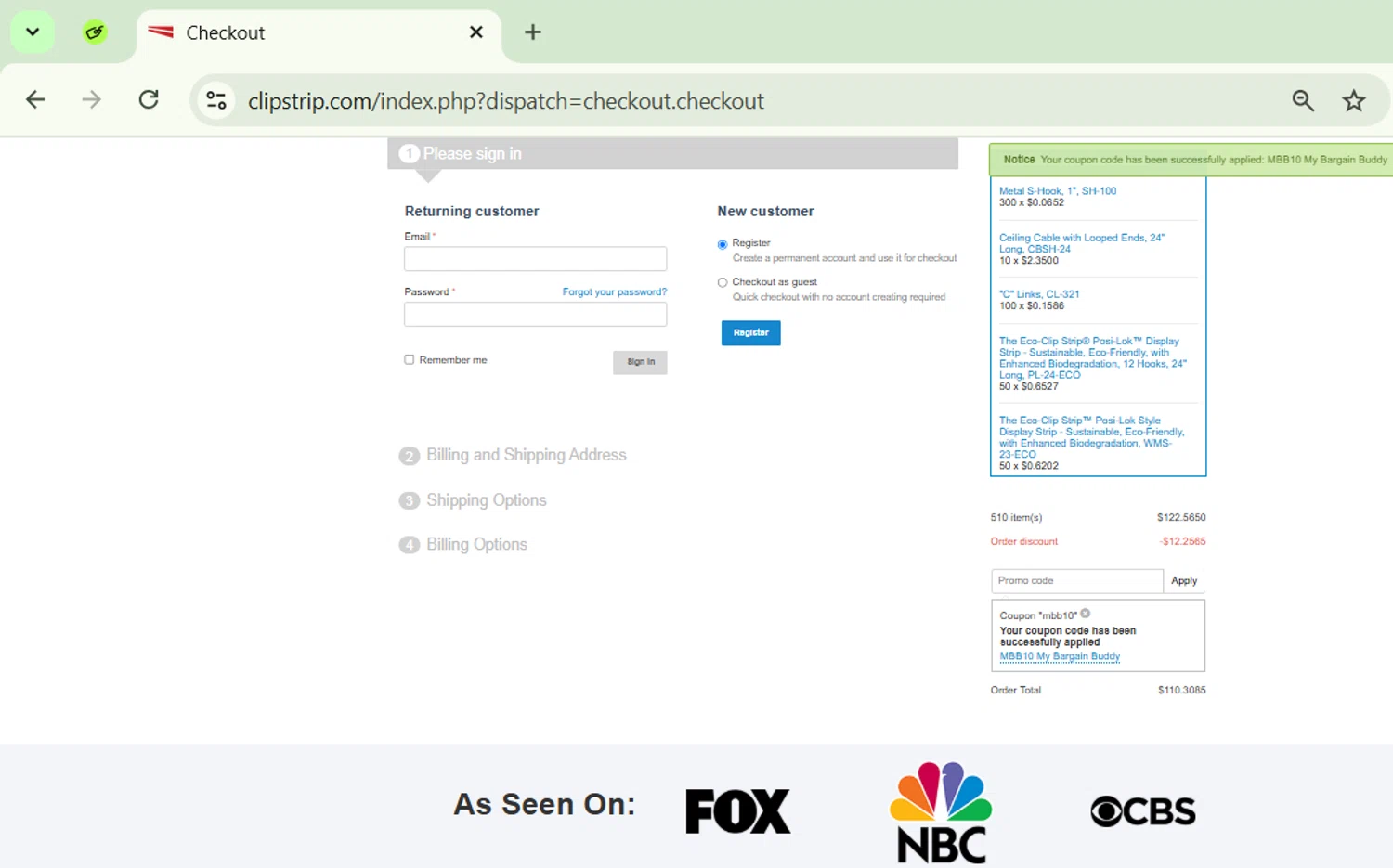Reload the checkout page

[x=149, y=100]
